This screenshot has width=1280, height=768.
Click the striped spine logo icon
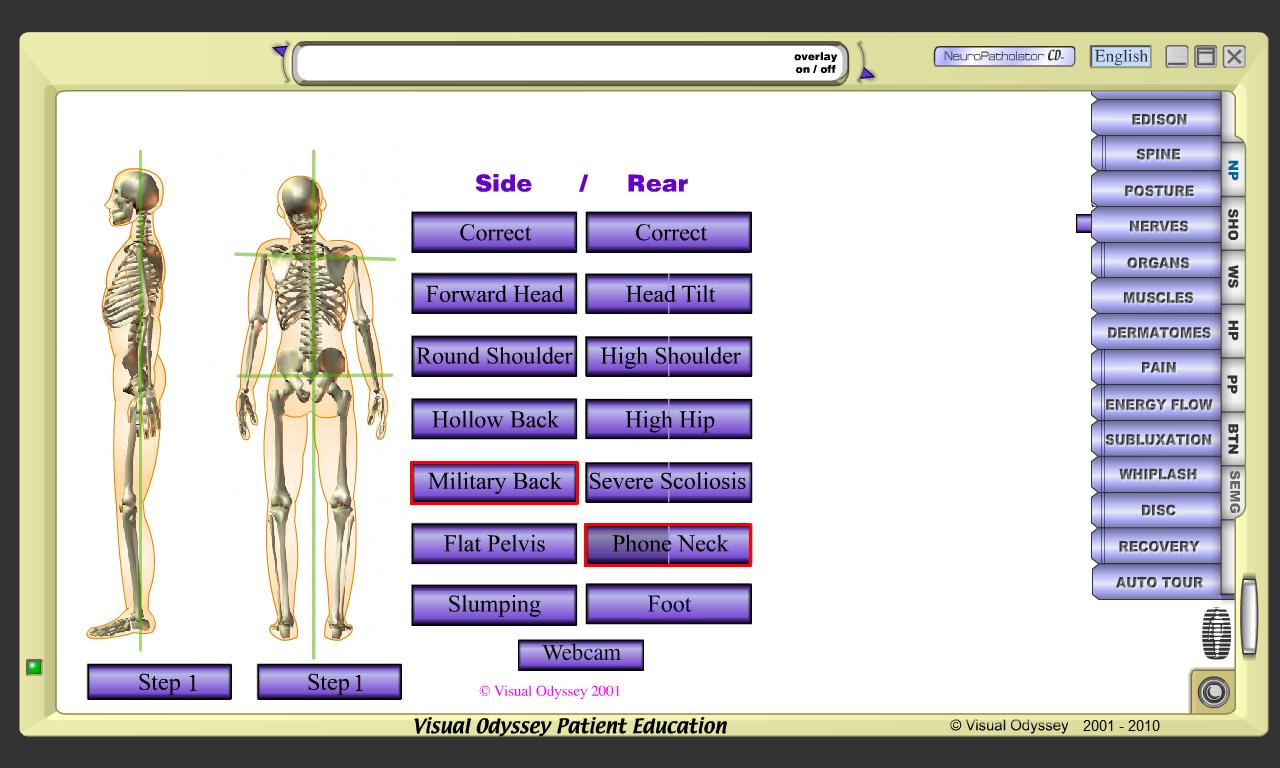click(x=1216, y=633)
